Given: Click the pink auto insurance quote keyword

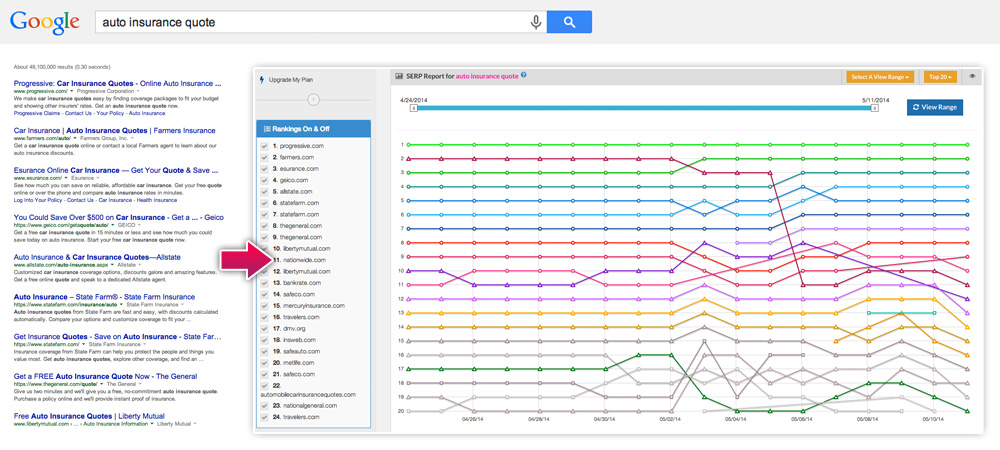Looking at the screenshot, I should [488, 76].
